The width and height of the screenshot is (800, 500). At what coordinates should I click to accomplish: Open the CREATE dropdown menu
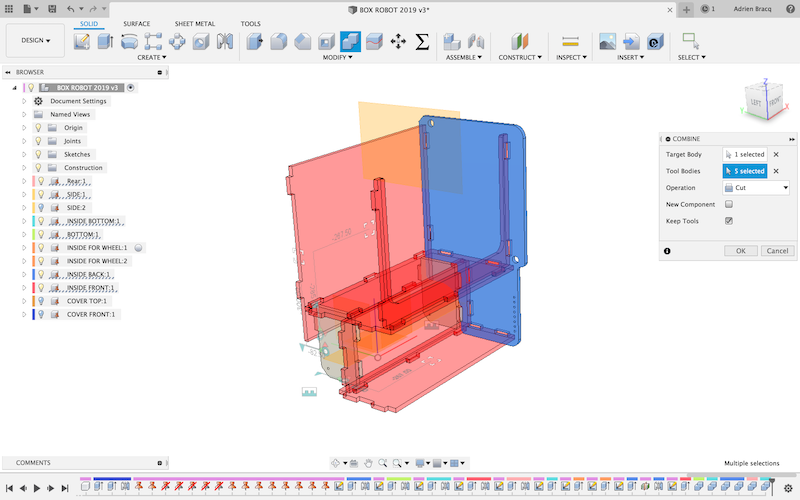(x=152, y=58)
